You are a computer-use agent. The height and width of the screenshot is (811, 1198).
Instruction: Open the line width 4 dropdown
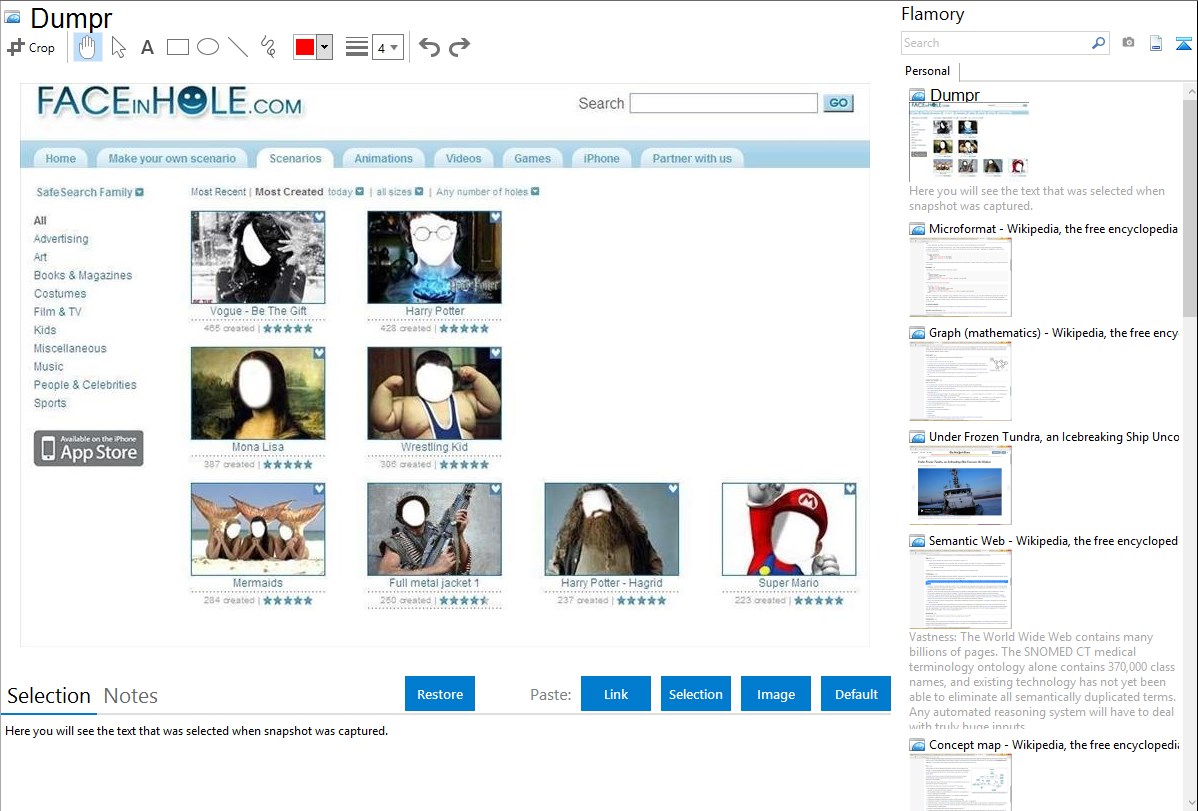coord(387,47)
